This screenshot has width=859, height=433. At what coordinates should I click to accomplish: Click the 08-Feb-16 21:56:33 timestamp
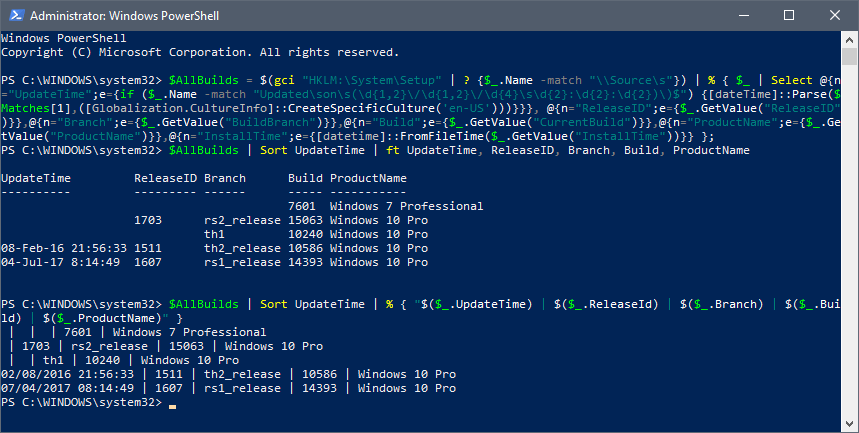62,248
